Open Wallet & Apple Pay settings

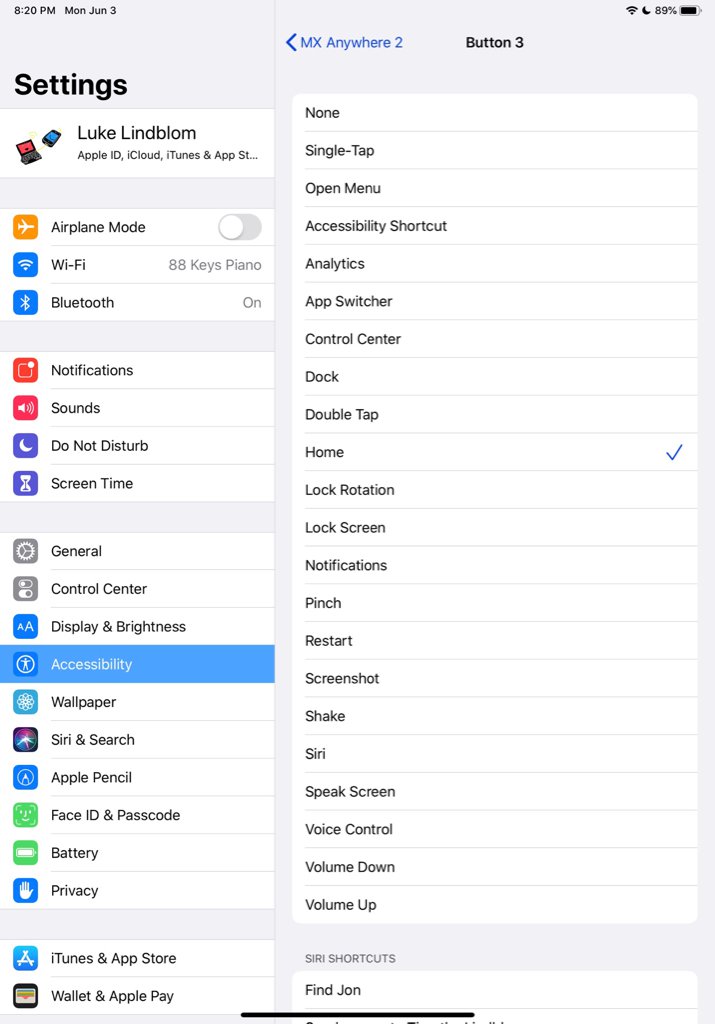137,996
